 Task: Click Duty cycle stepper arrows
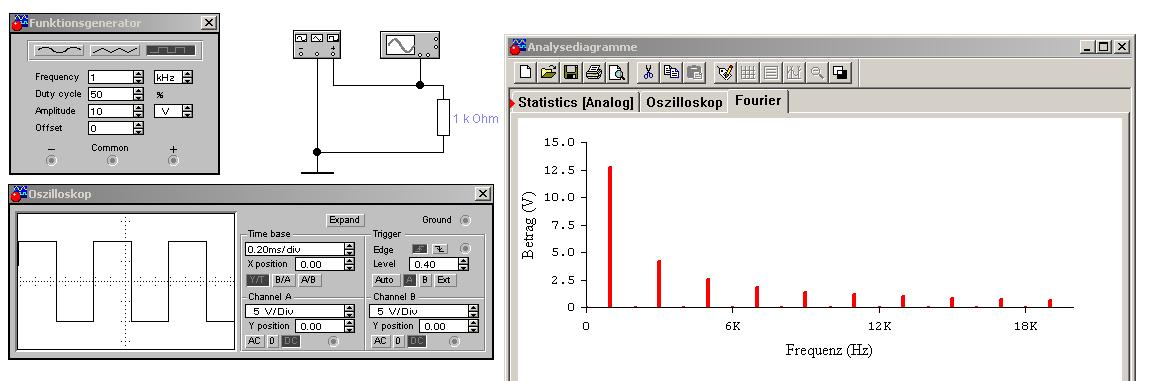click(x=138, y=94)
